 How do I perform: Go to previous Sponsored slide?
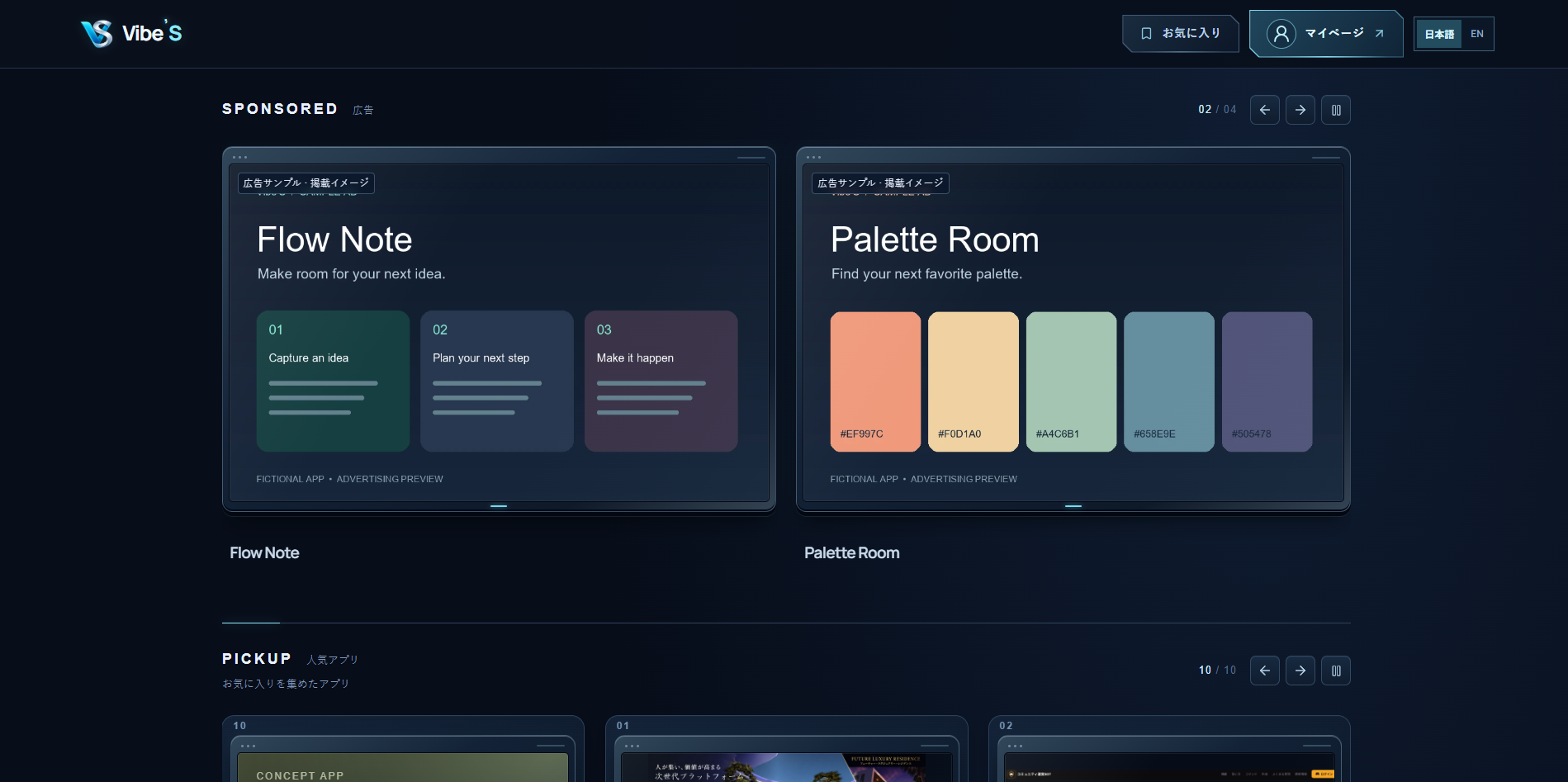click(x=1265, y=110)
